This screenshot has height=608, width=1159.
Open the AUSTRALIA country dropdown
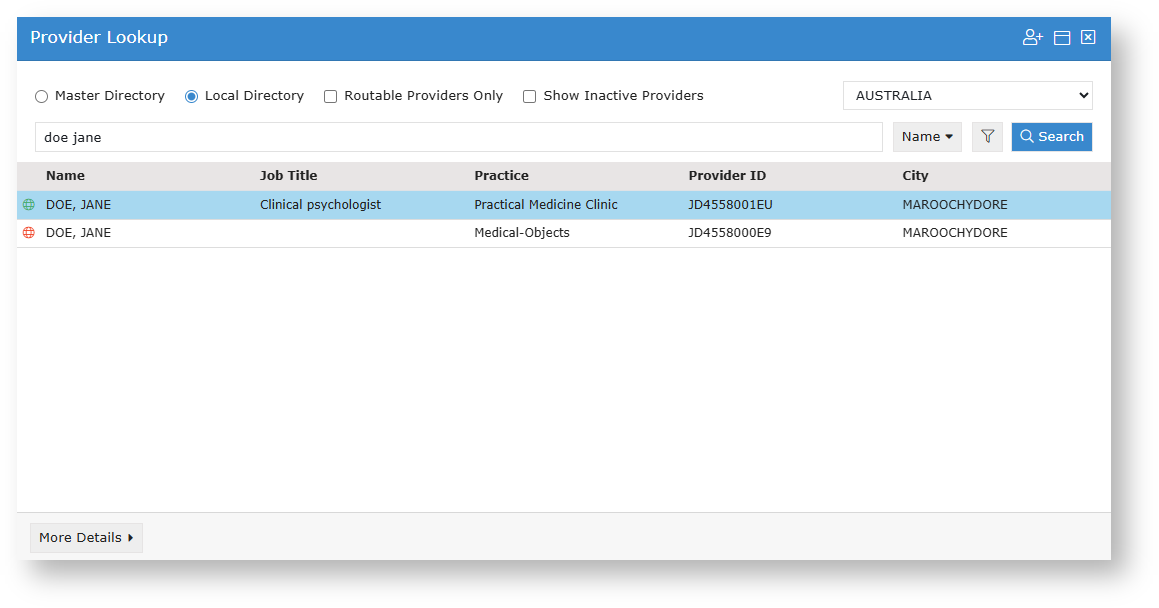pyautogui.click(x=967, y=96)
